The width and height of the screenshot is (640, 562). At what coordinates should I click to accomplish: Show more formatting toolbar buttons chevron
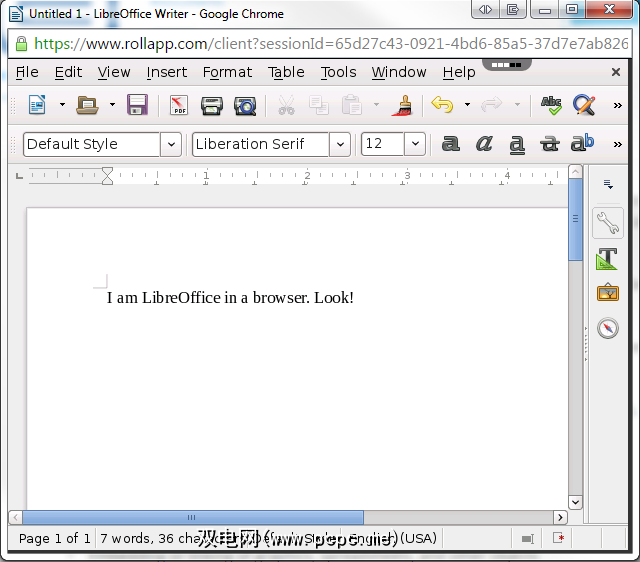(x=618, y=144)
